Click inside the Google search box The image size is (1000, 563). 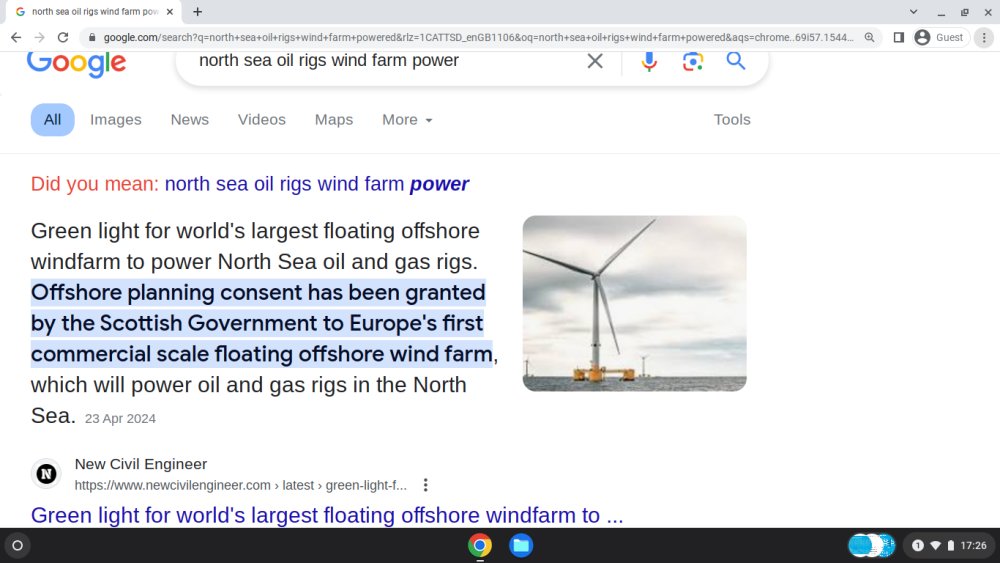[383, 61]
